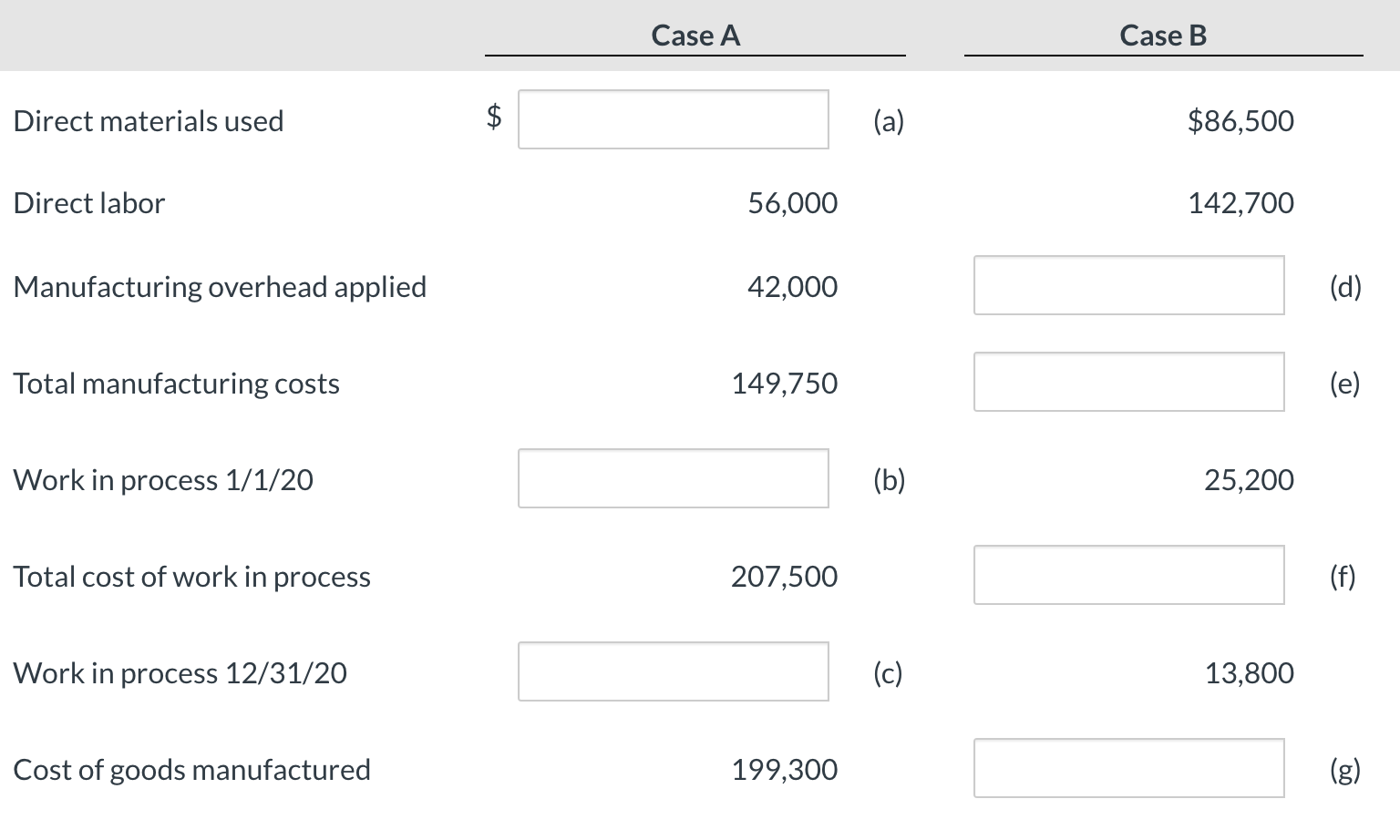This screenshot has height=840, width=1400.
Task: Click the Total manufacturing costs label
Action: (x=176, y=383)
